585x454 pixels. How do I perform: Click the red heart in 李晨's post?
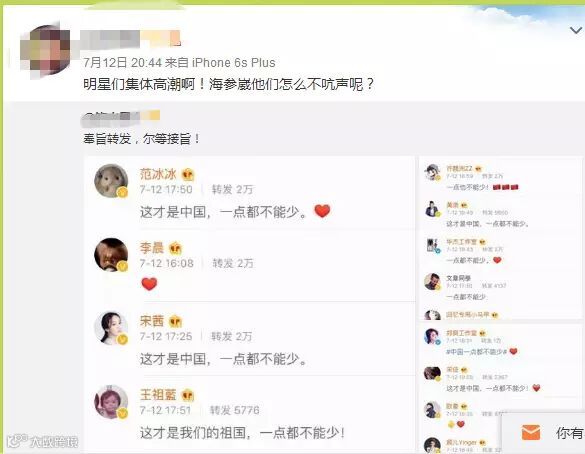point(149,284)
